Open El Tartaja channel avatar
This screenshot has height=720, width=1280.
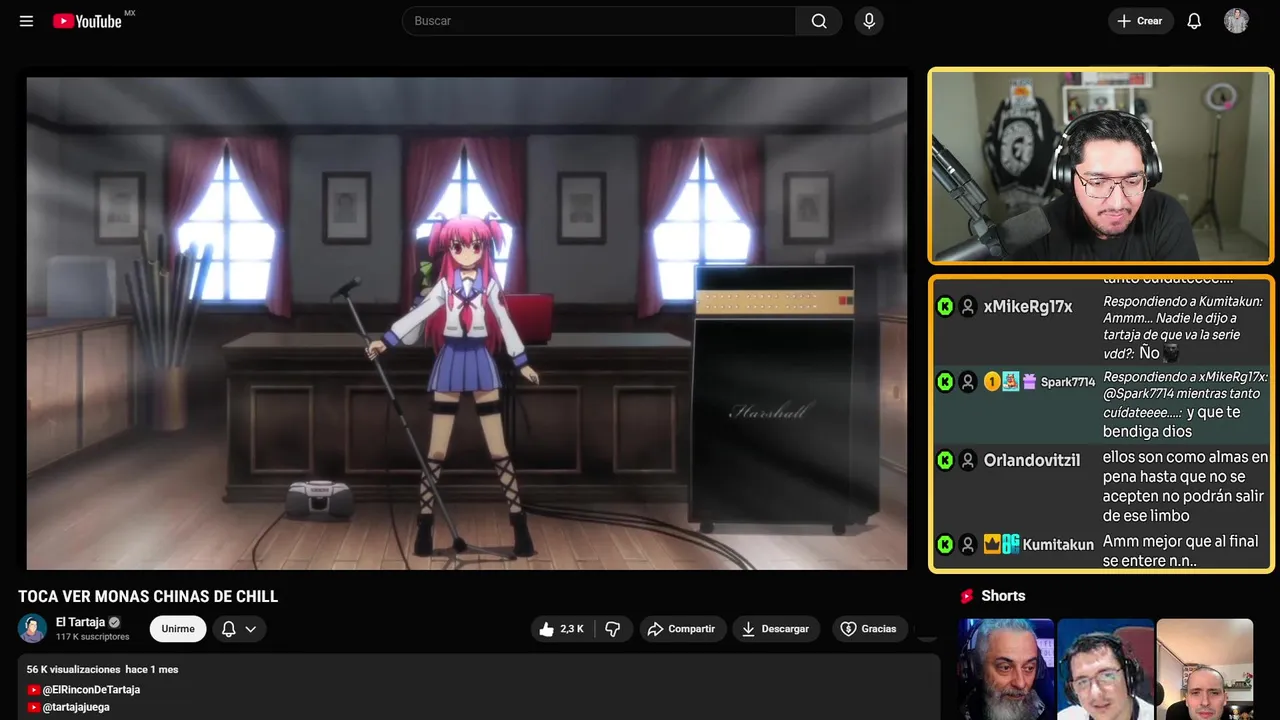pos(32,628)
